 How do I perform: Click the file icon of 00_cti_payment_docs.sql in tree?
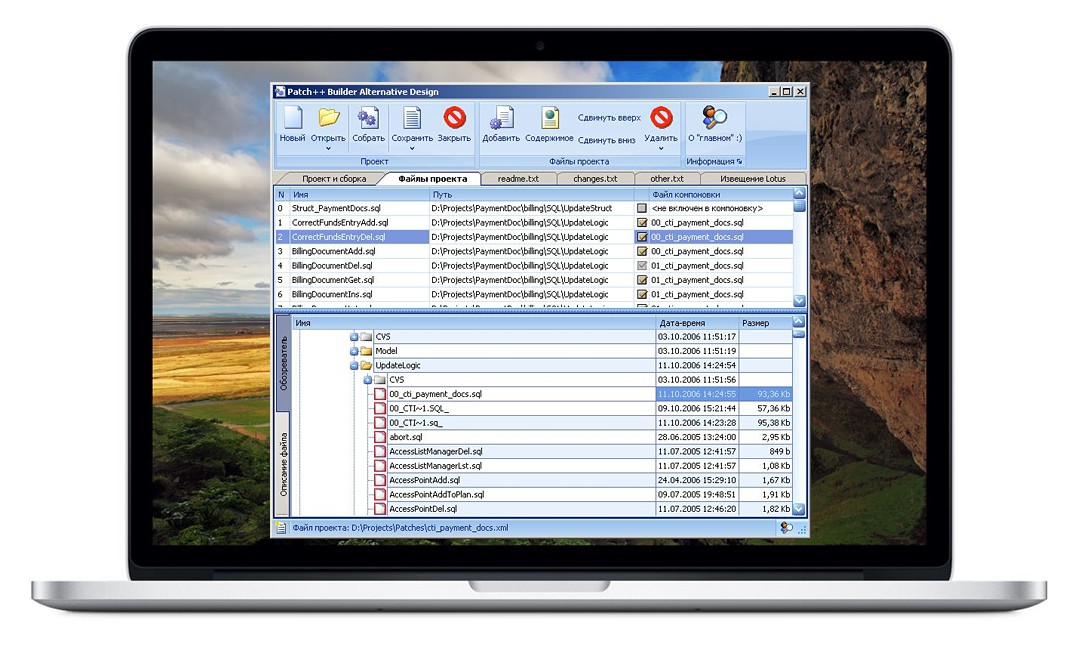coord(380,395)
